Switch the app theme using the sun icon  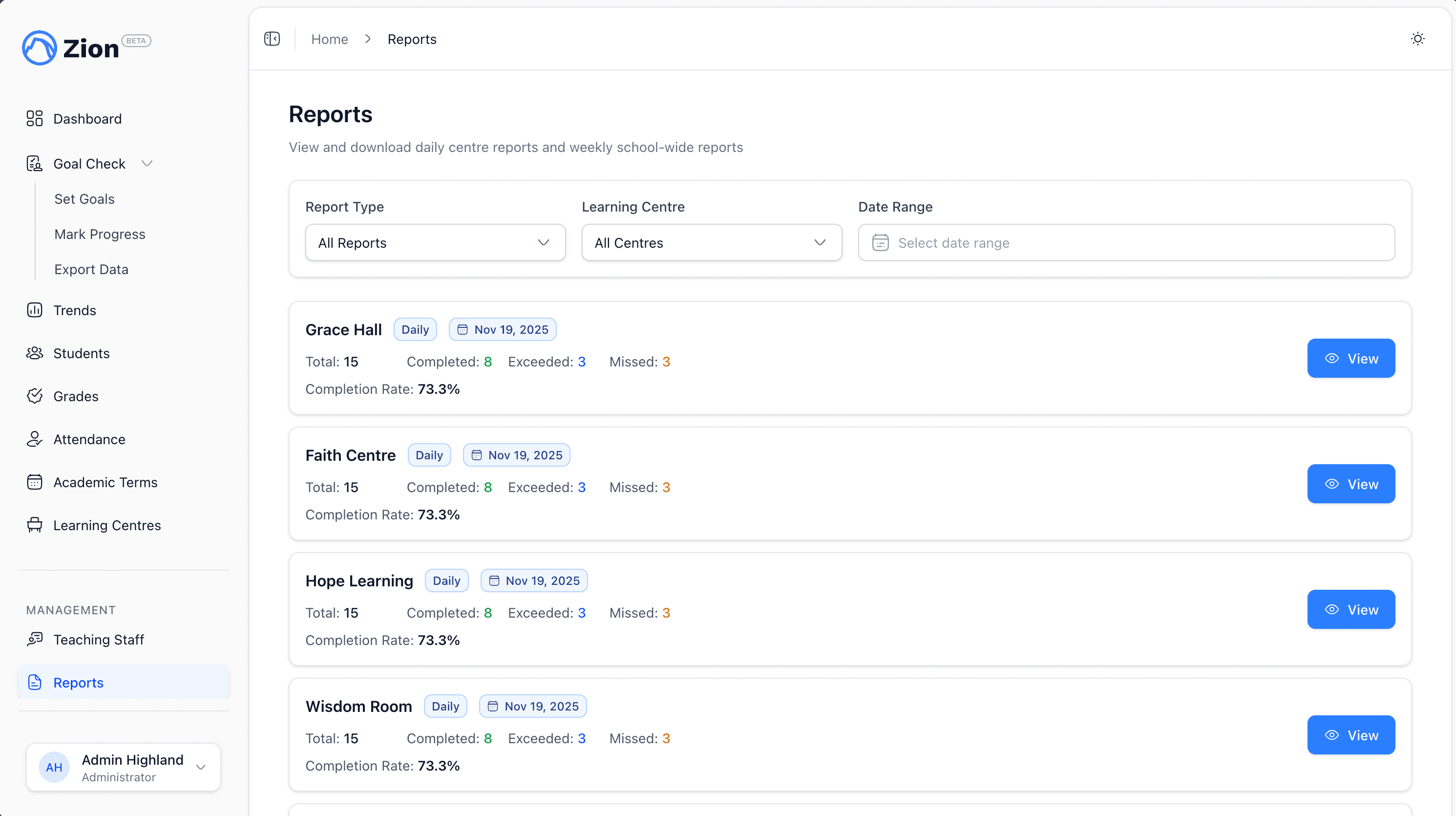(x=1417, y=39)
